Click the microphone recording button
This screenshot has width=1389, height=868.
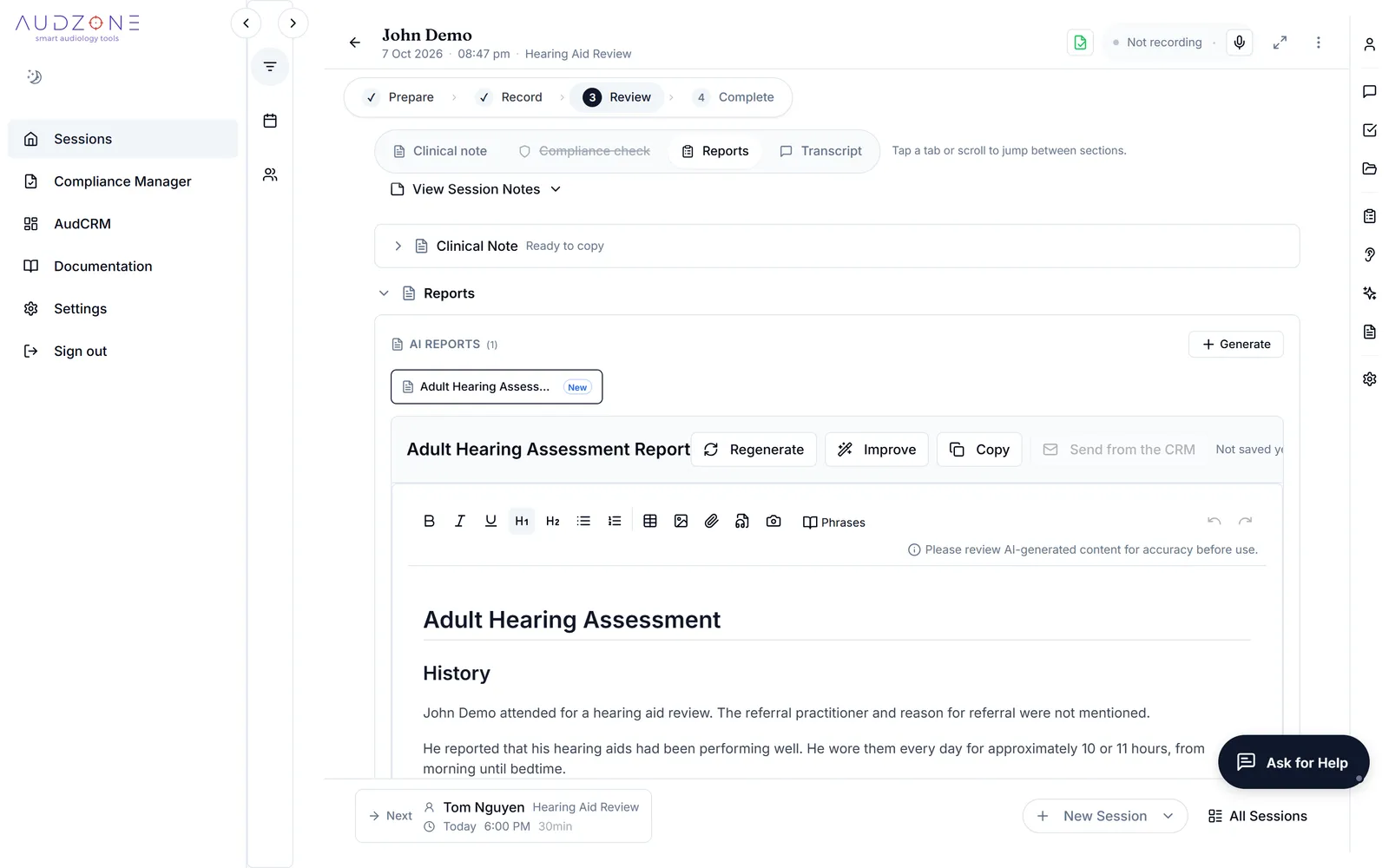click(1240, 42)
